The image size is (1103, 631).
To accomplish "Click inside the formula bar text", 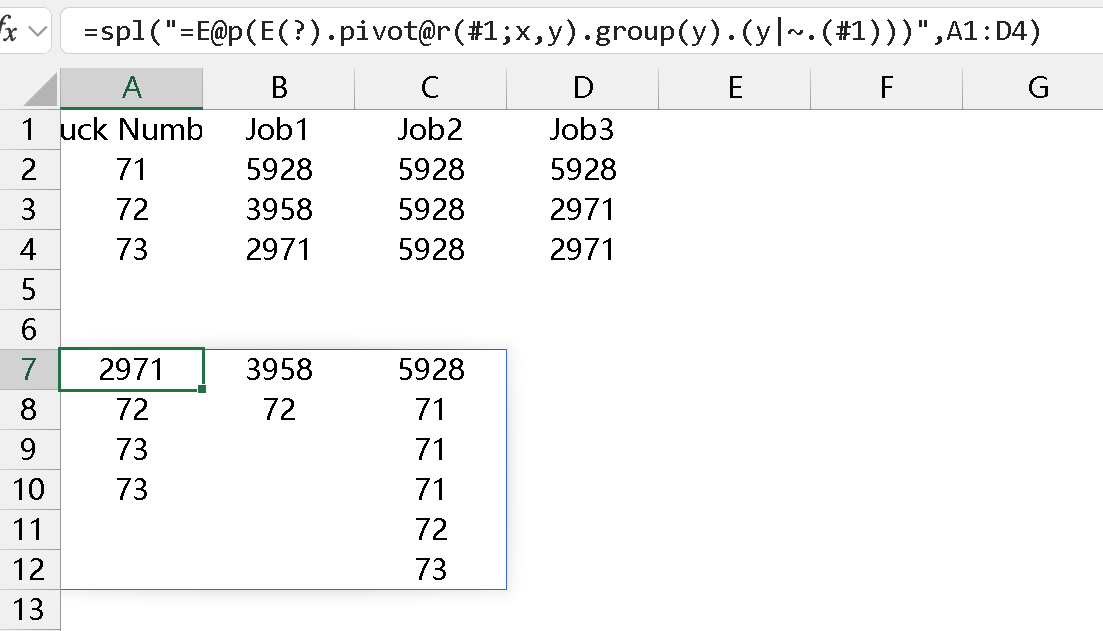I will tap(560, 32).
